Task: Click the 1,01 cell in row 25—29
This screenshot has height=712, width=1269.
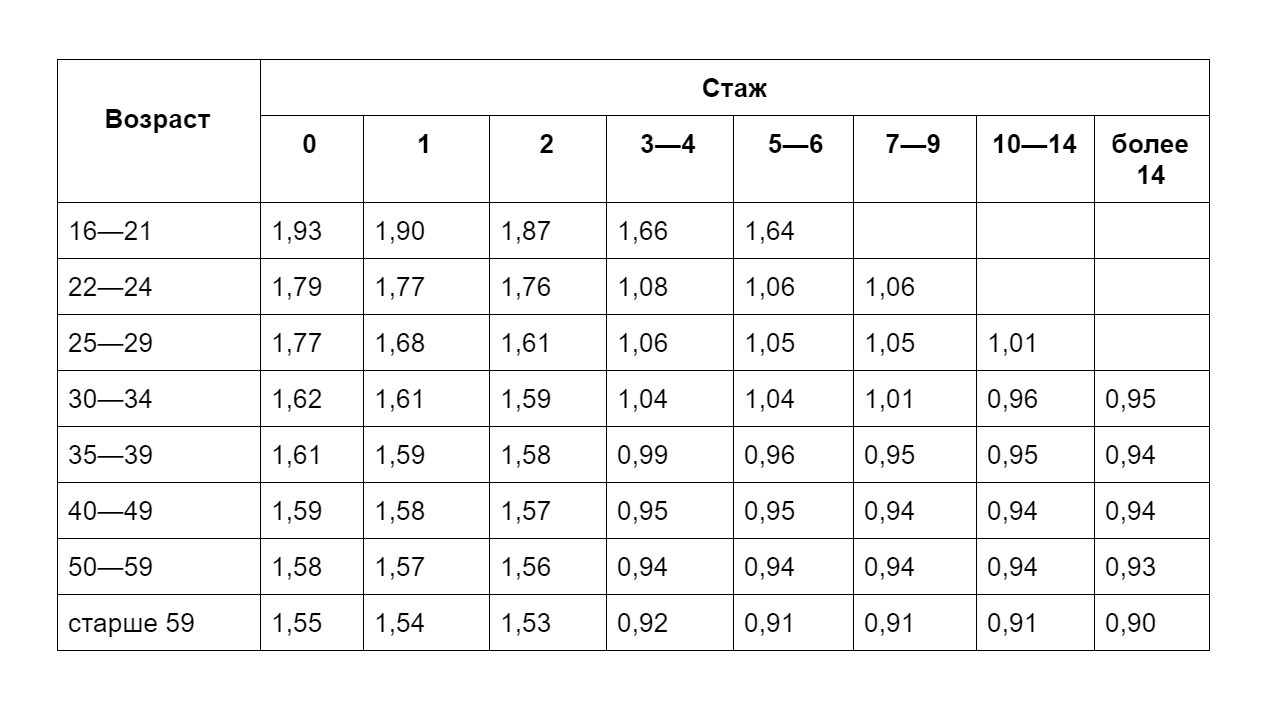Action: click(1035, 343)
